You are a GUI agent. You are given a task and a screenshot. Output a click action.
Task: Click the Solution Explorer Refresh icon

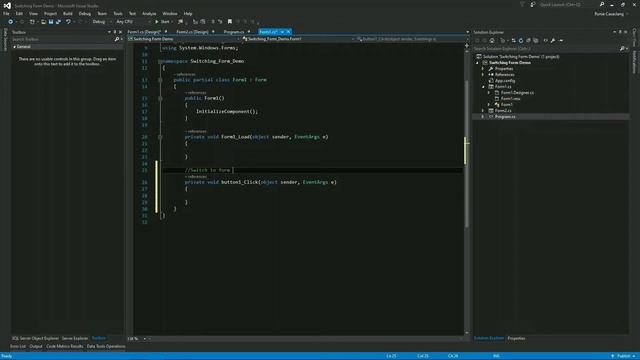coord(521,40)
